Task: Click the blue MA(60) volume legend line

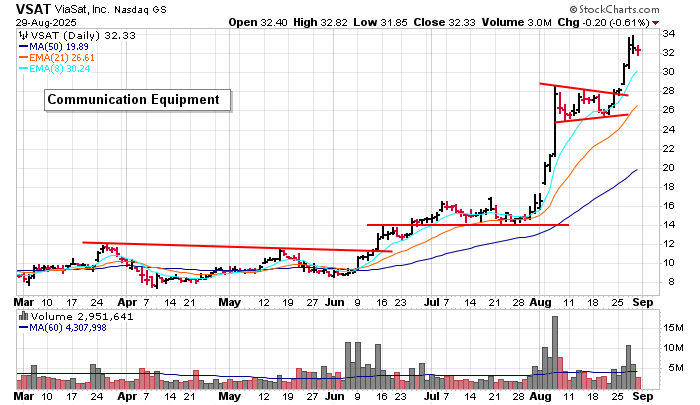Action: tap(23, 328)
